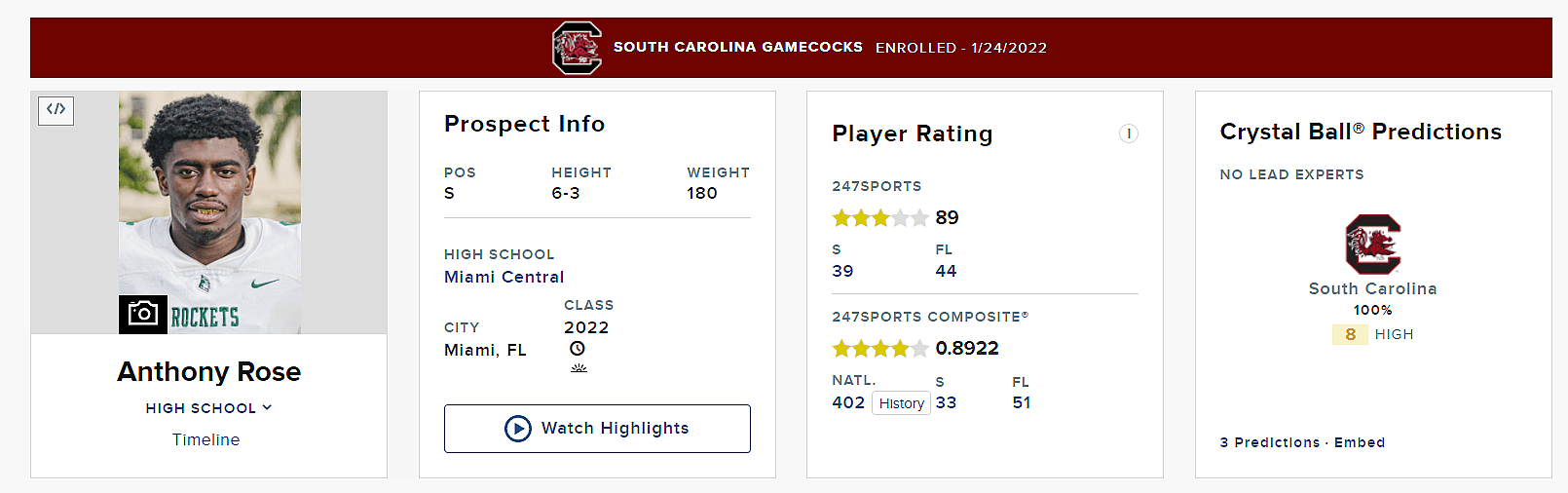1568x493 pixels.
Task: Click the South Carolina logo in Crystal Ball
Action: click(x=1372, y=244)
